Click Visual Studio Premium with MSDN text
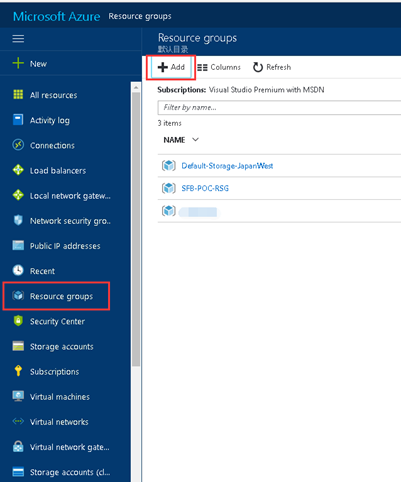 point(266,90)
